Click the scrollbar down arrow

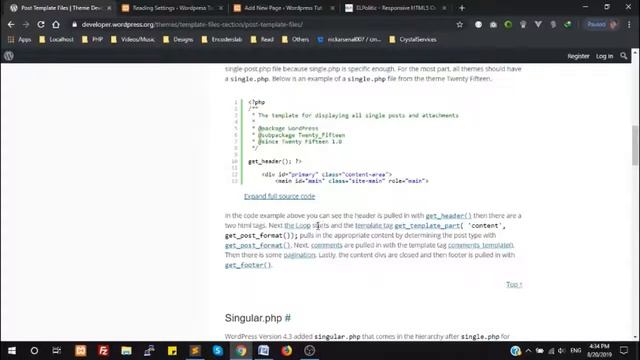pos(635,337)
